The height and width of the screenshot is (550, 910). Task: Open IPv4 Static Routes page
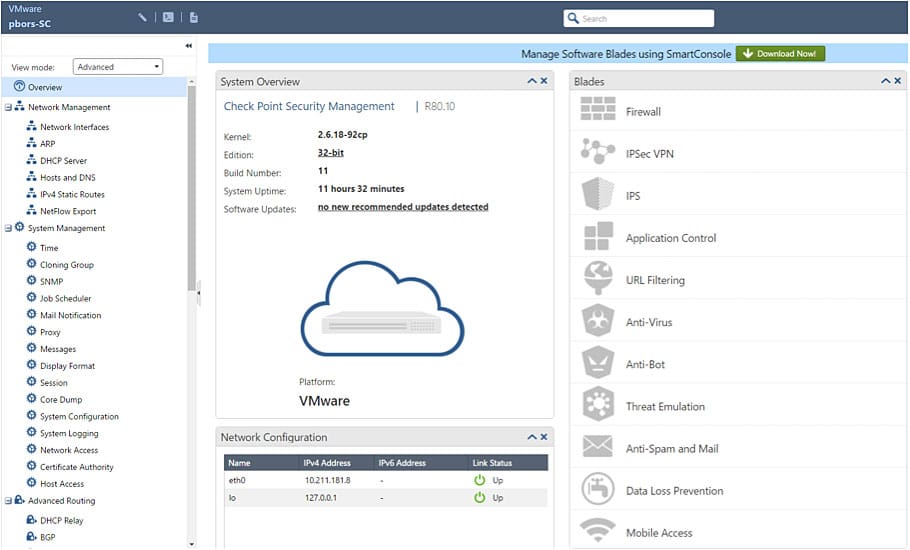coord(72,194)
